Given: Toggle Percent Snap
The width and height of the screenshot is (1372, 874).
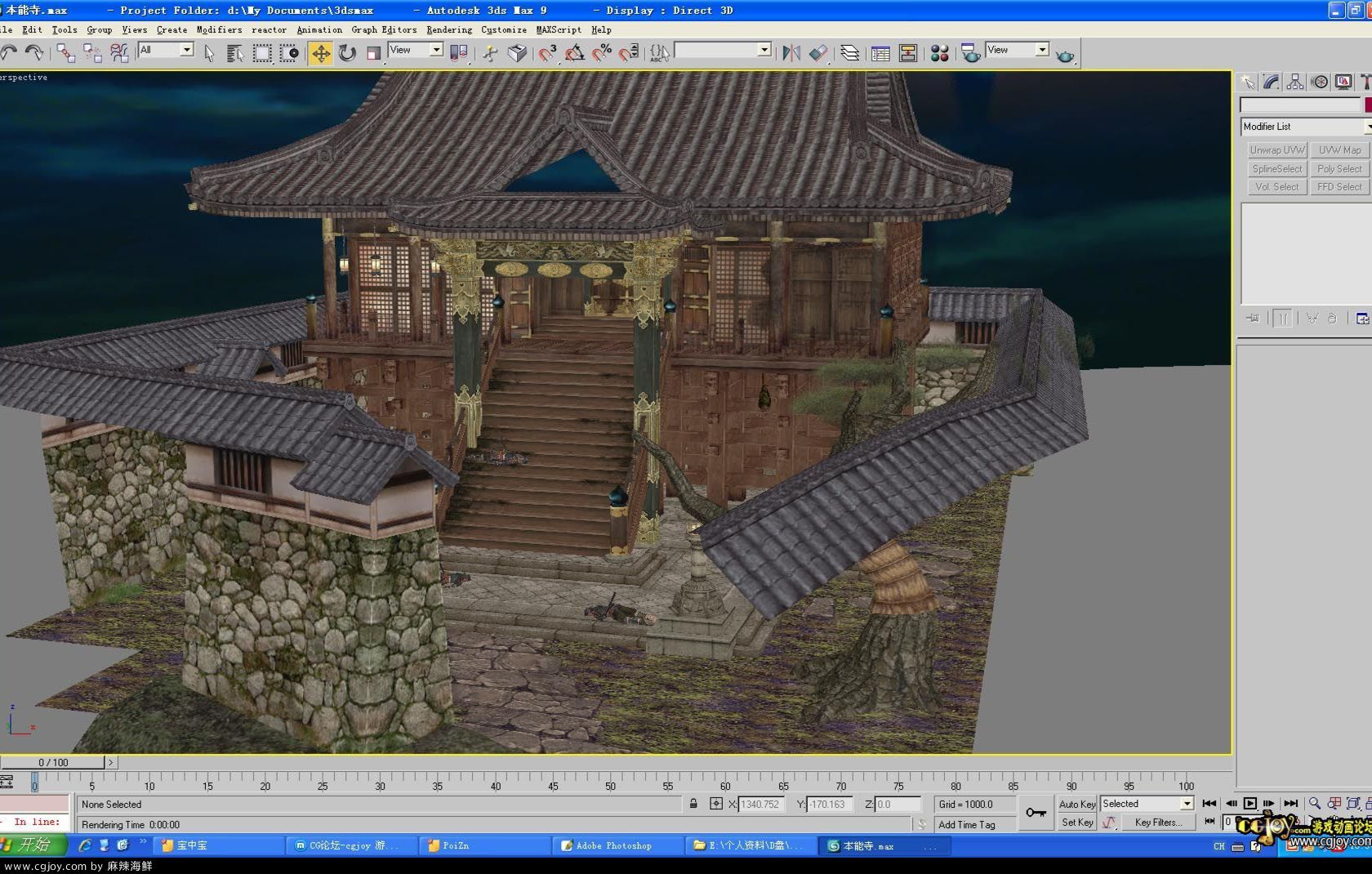Looking at the screenshot, I should 602,53.
